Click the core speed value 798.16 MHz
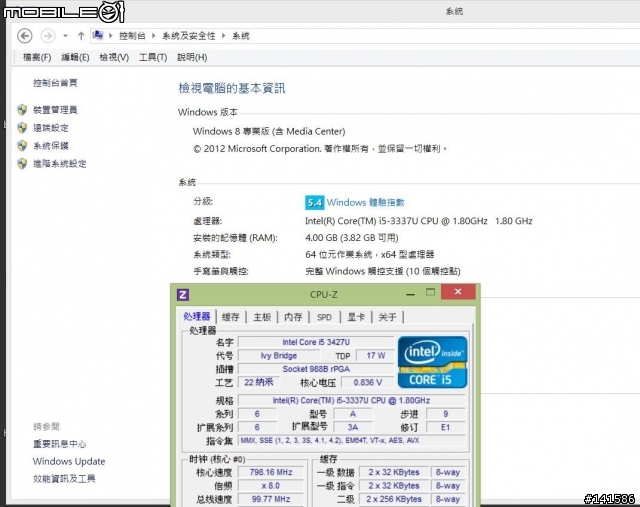This screenshot has height=507, width=640. coord(271,472)
